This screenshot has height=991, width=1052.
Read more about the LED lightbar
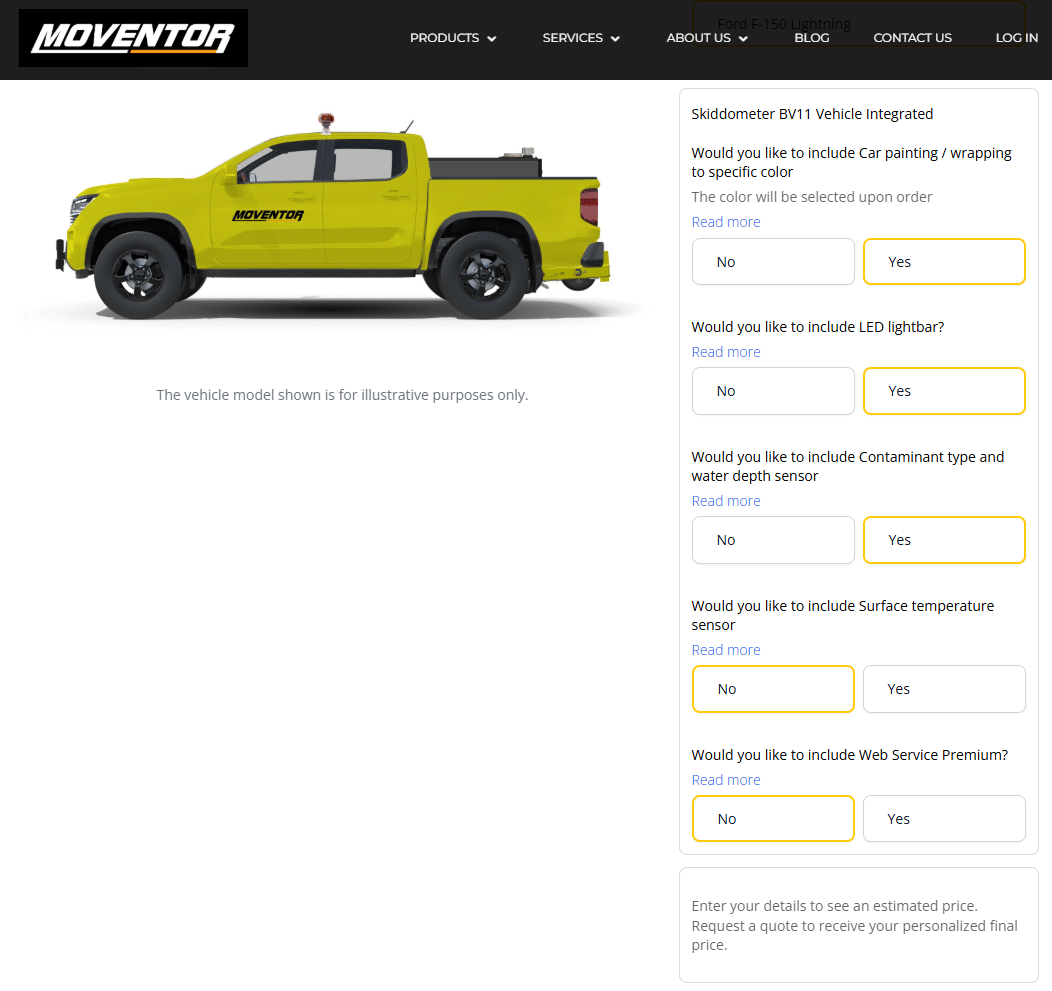(725, 351)
